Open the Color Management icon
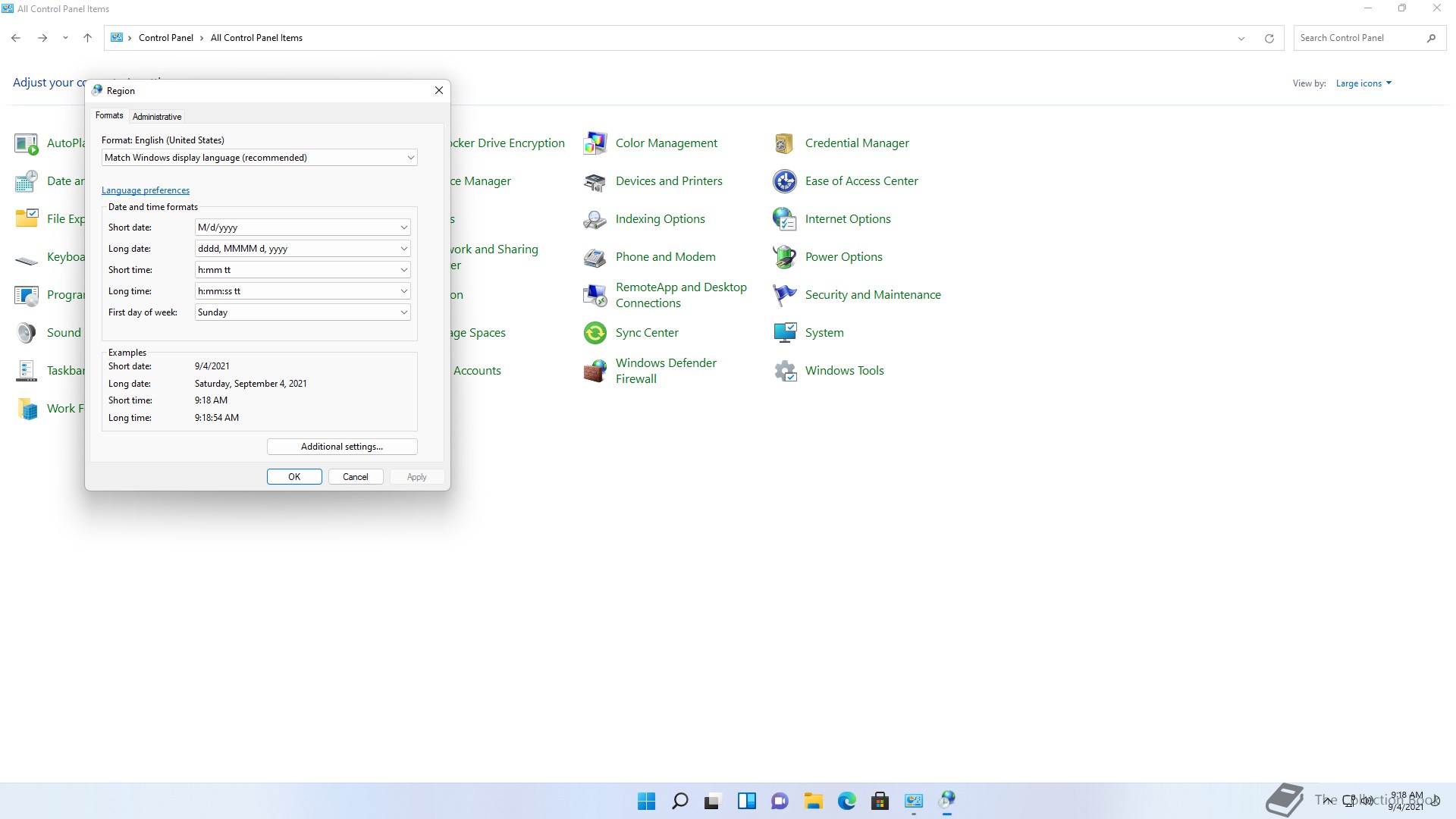The image size is (1456, 819). click(x=595, y=143)
